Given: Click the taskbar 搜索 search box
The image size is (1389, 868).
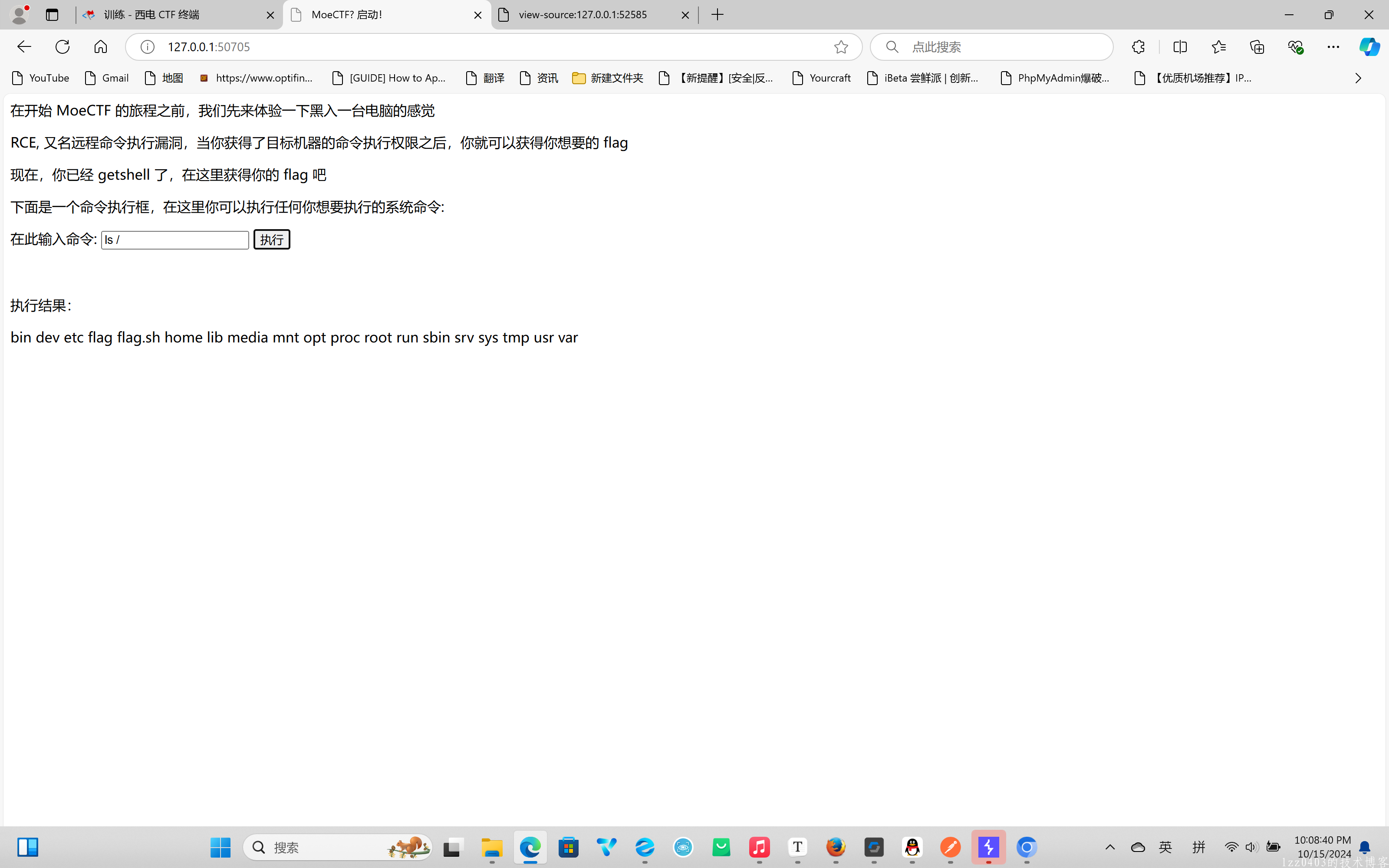Looking at the screenshot, I should point(338,847).
